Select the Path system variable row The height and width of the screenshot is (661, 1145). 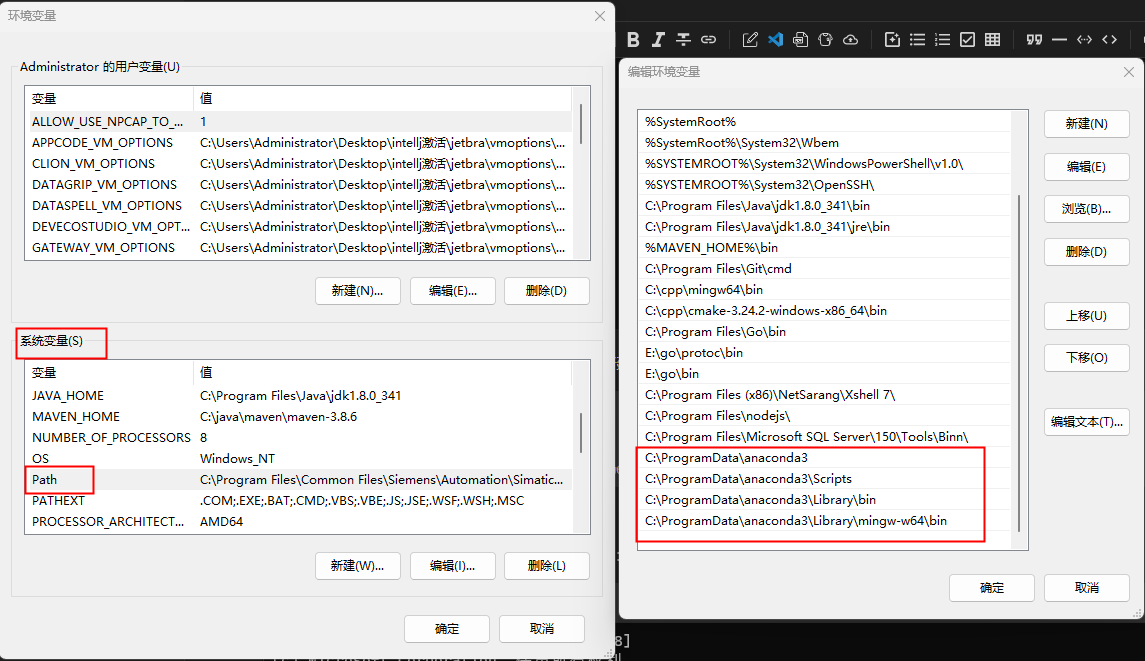pos(299,480)
